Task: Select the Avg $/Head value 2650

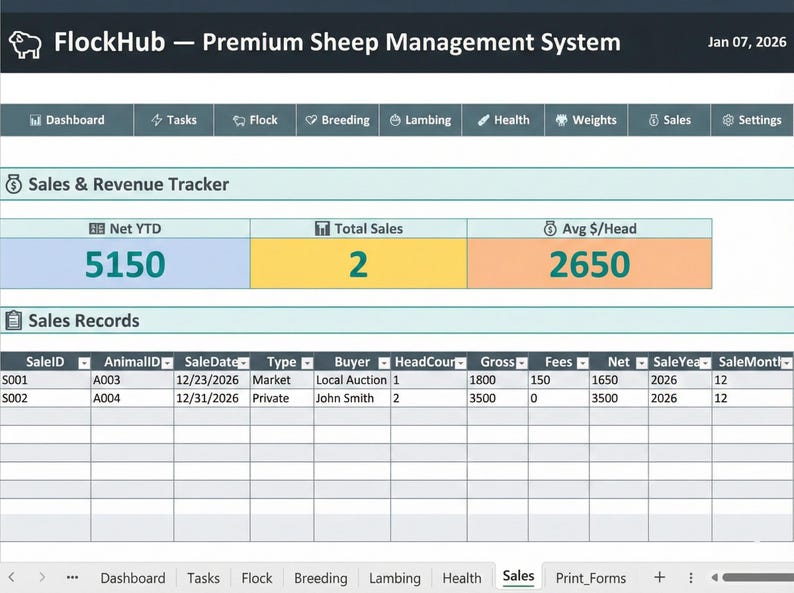Action: (589, 264)
